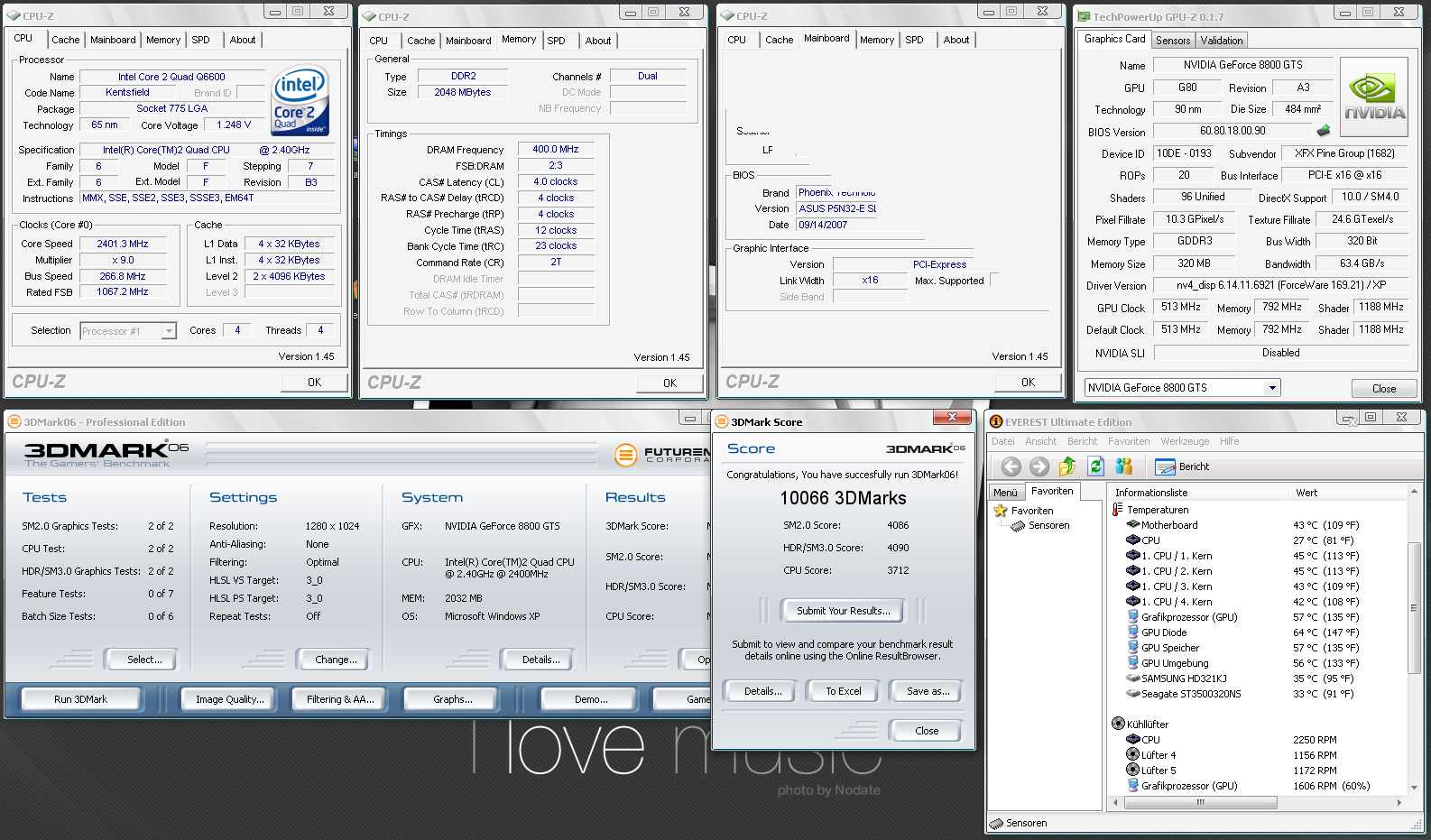Viewport: 1431px width, 840px height.
Task: Refresh EVEREST with the green arrows icon
Action: point(1096,466)
